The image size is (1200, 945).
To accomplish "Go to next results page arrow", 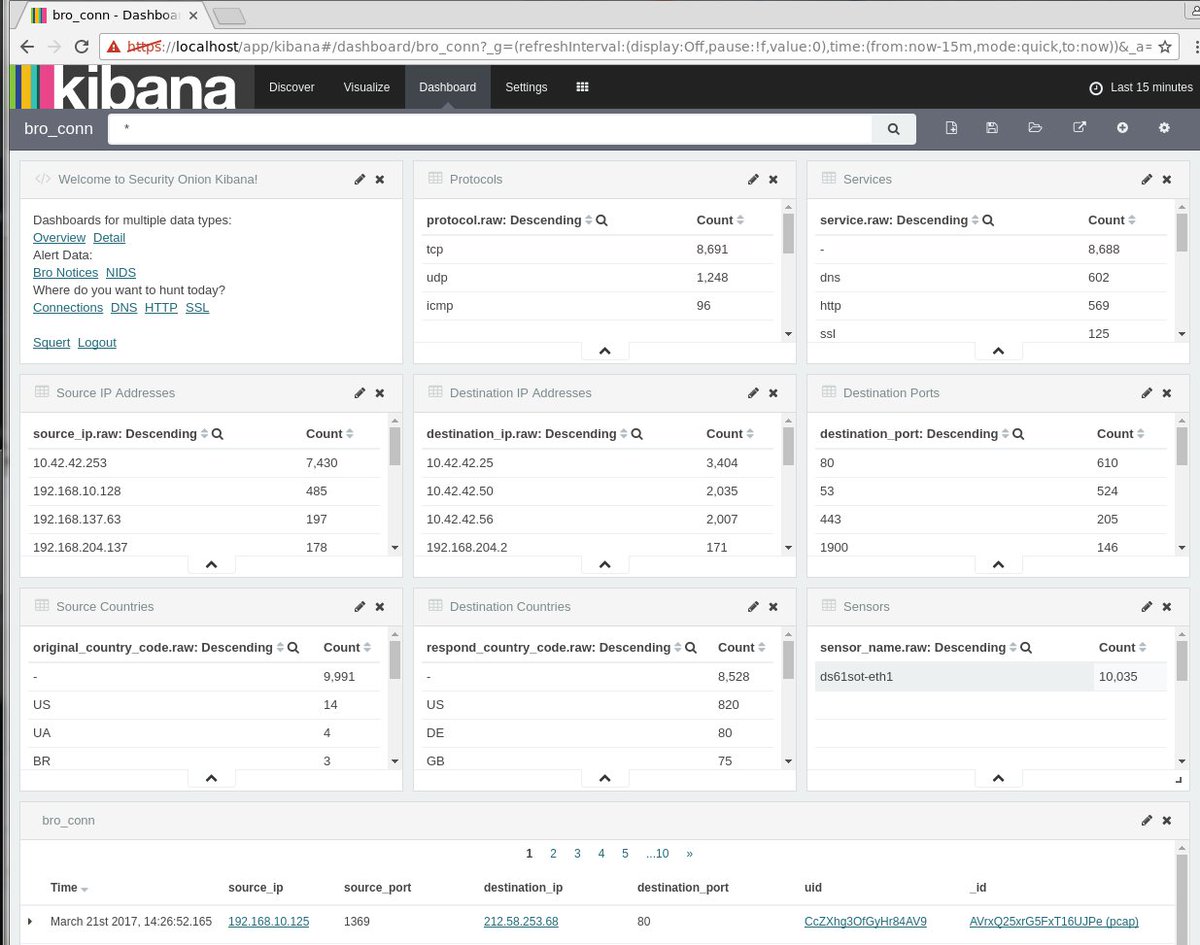I will (689, 854).
